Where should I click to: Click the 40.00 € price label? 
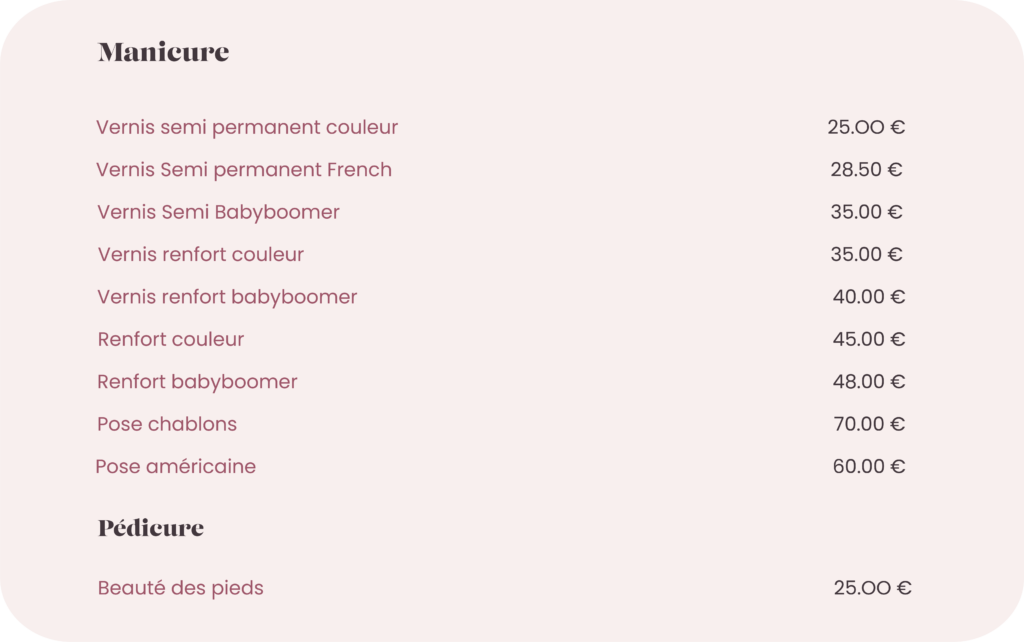[869, 297]
